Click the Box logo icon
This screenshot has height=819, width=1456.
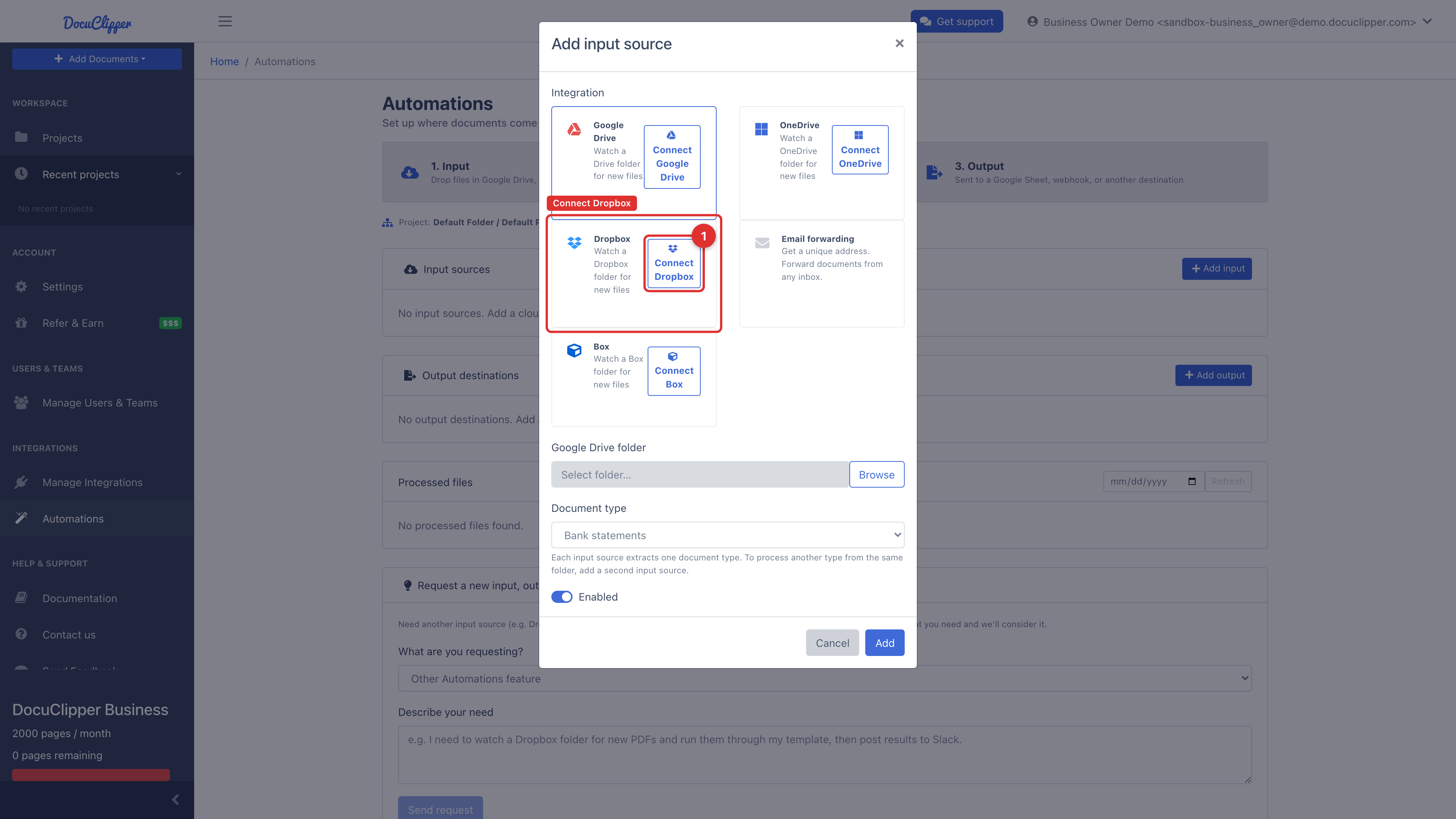click(574, 350)
